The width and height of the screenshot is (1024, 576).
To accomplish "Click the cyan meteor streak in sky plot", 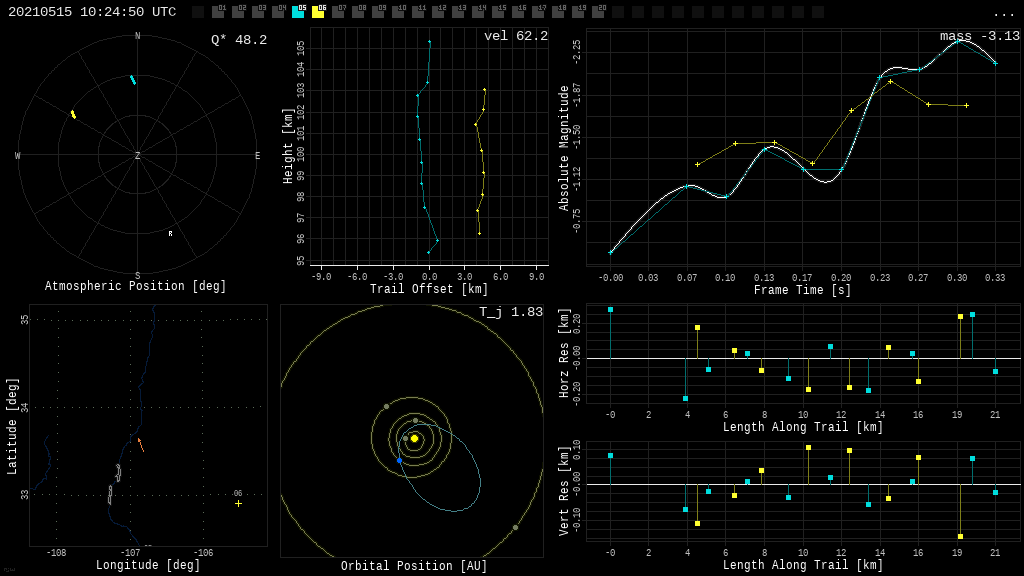I will [133, 80].
